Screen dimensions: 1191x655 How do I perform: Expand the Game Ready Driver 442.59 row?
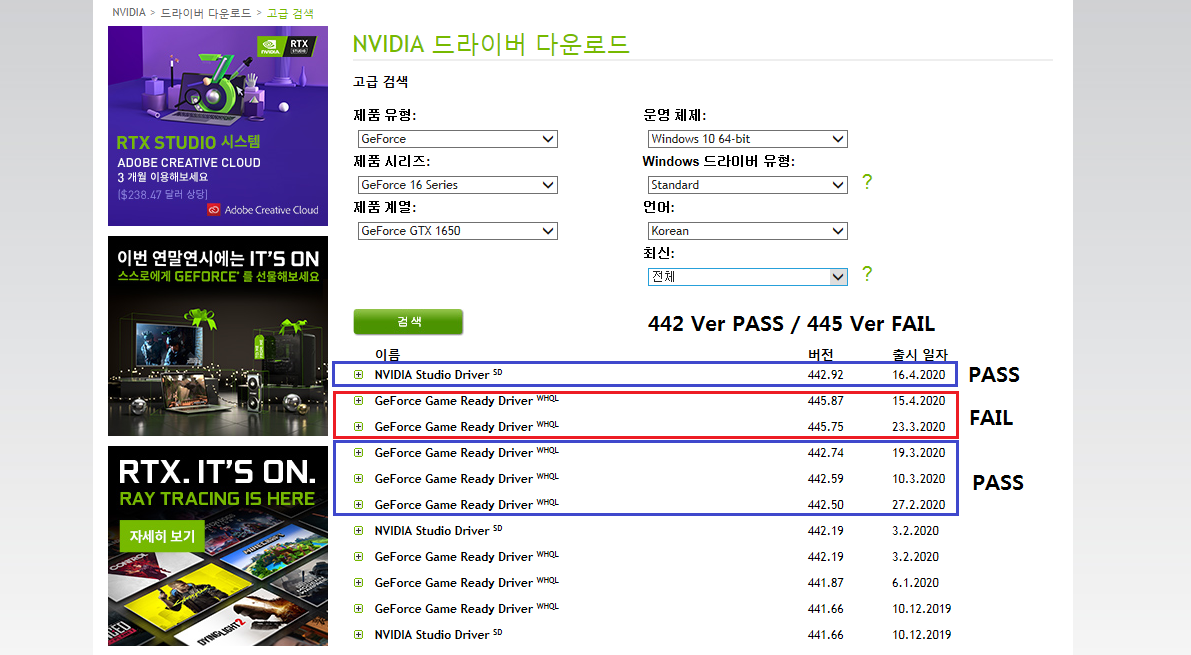point(359,479)
